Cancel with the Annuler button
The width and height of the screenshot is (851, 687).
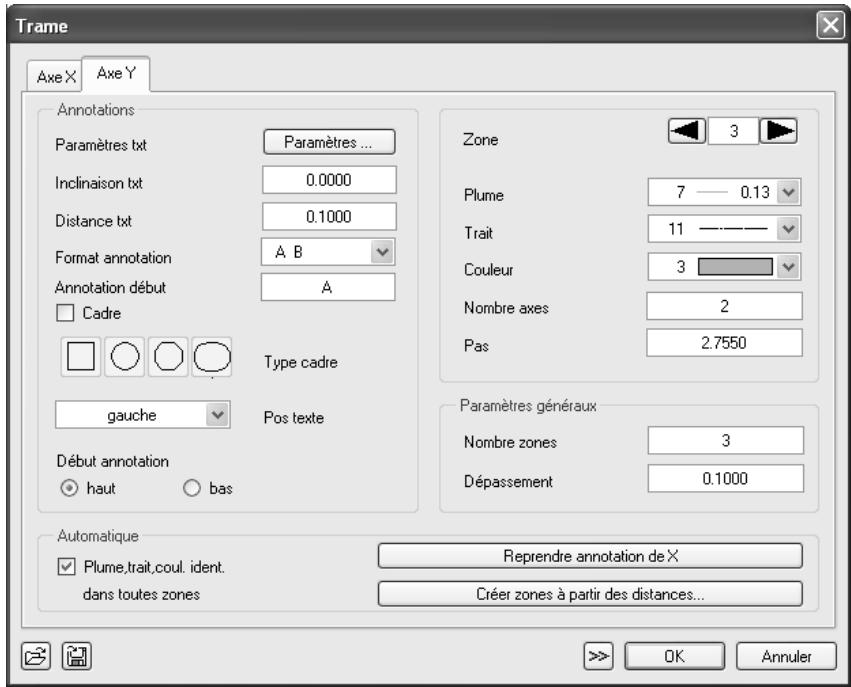point(786,656)
